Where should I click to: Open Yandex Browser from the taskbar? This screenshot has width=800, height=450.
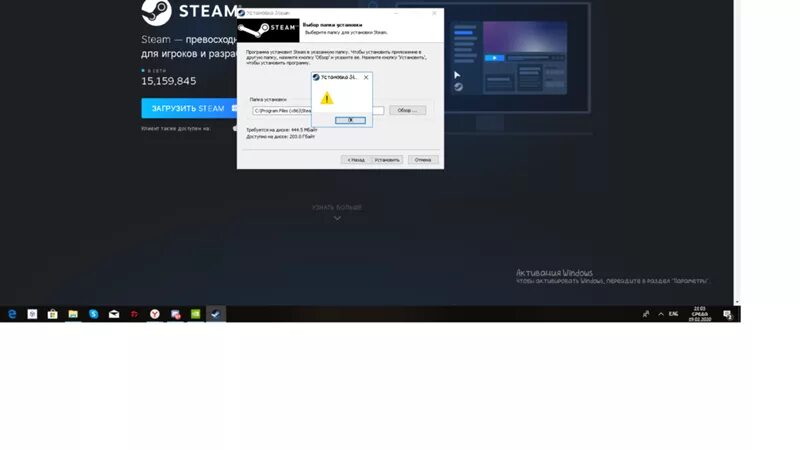point(155,314)
